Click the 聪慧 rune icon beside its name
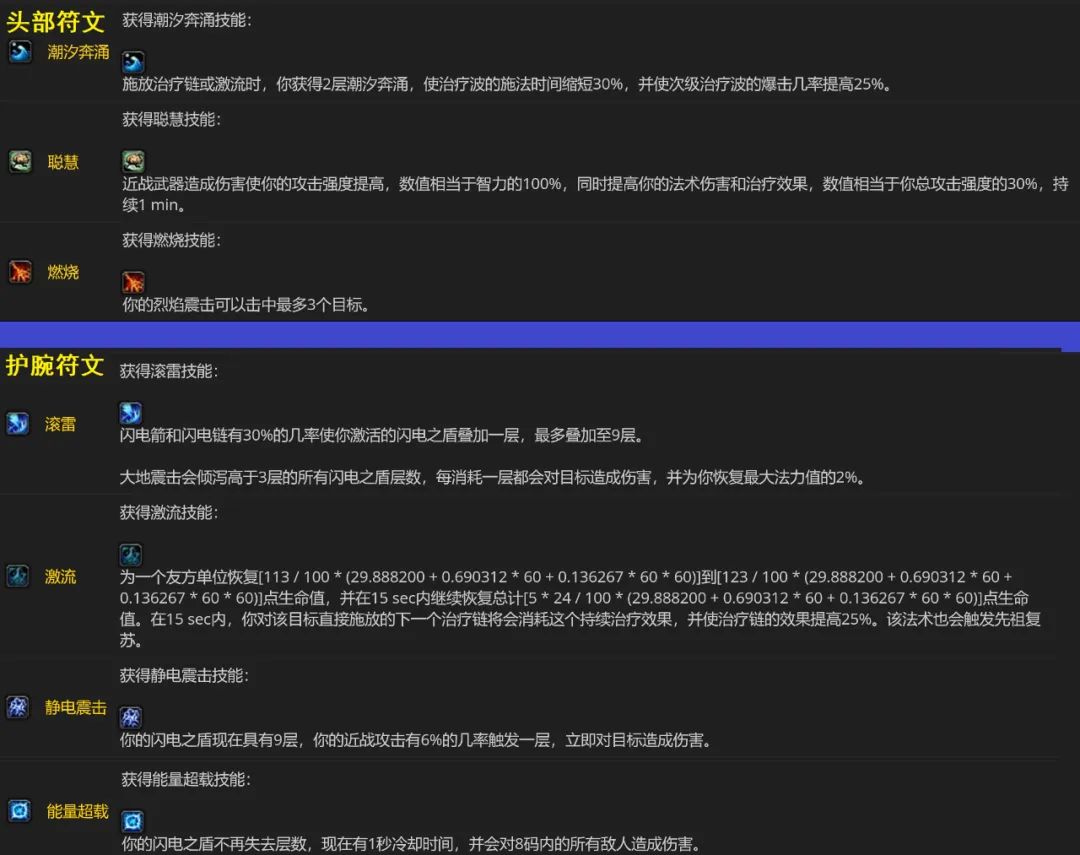Image resolution: width=1080 pixels, height=855 pixels. (20, 162)
